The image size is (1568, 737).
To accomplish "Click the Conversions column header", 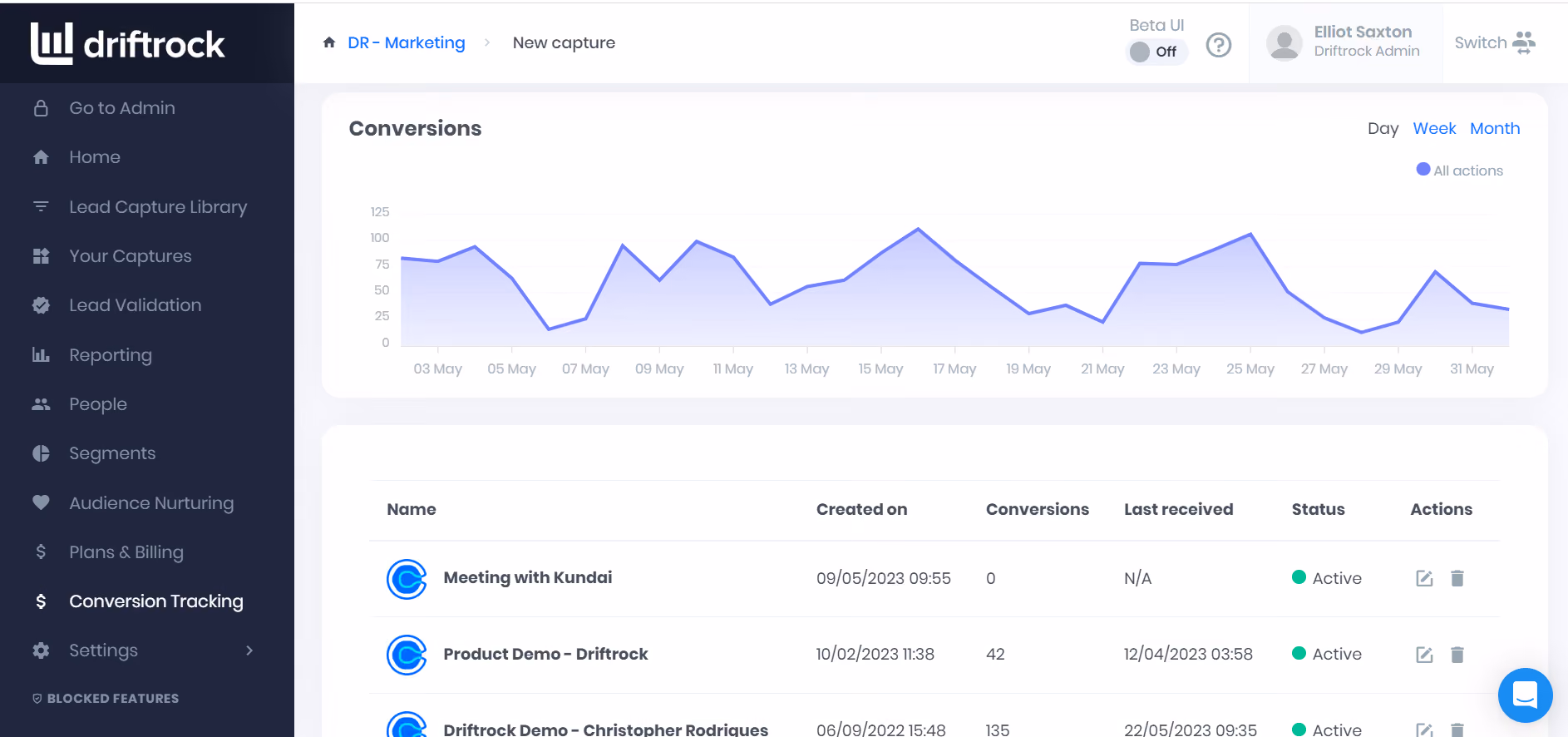I will (x=1038, y=510).
